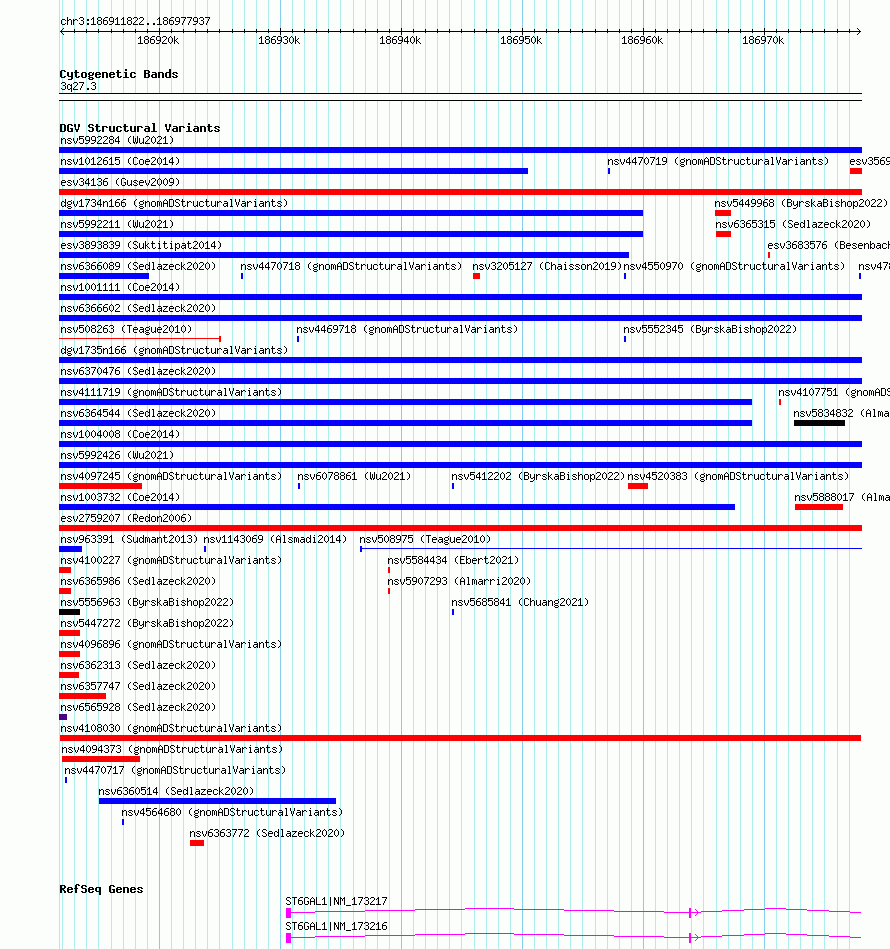Select esv3893839 (Suktitipat2014) label
The image size is (890, 949).
tap(141, 245)
